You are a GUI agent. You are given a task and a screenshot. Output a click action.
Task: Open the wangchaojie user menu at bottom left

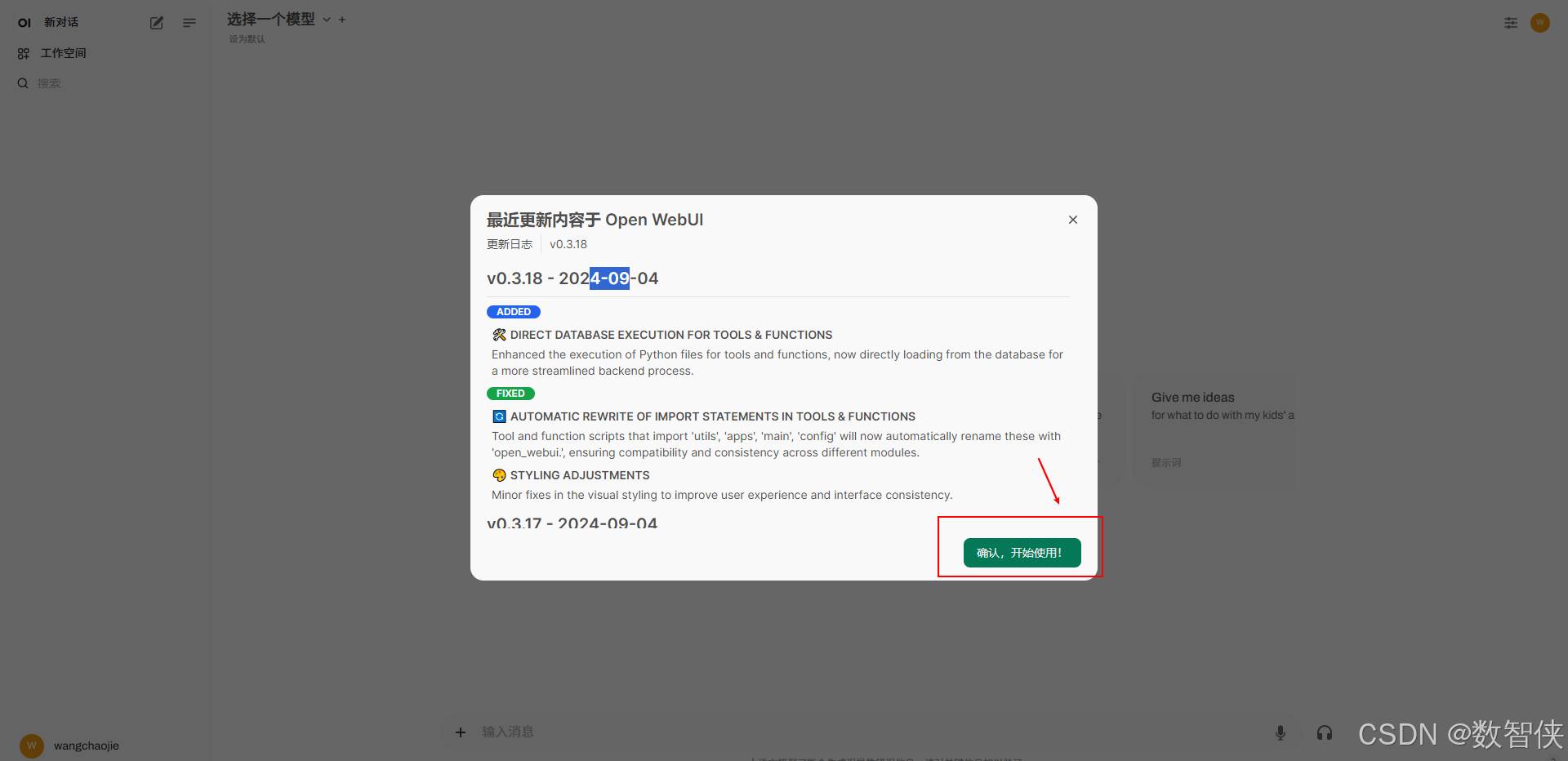[x=70, y=745]
